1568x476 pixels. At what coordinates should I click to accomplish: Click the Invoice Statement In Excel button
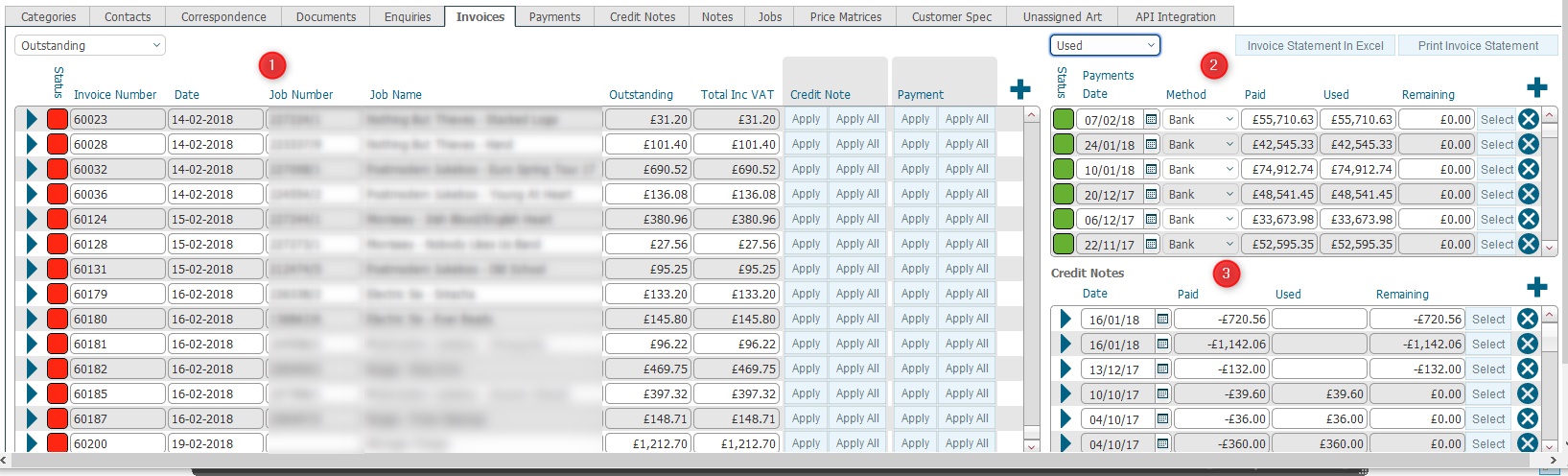(x=1315, y=45)
